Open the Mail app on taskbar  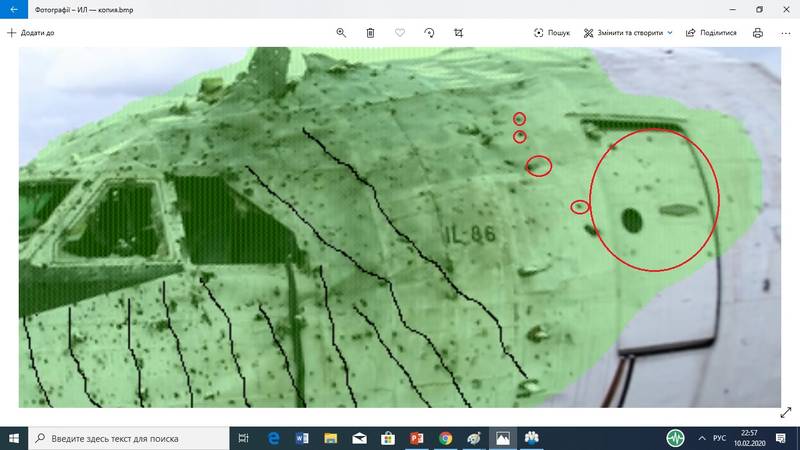pos(359,438)
